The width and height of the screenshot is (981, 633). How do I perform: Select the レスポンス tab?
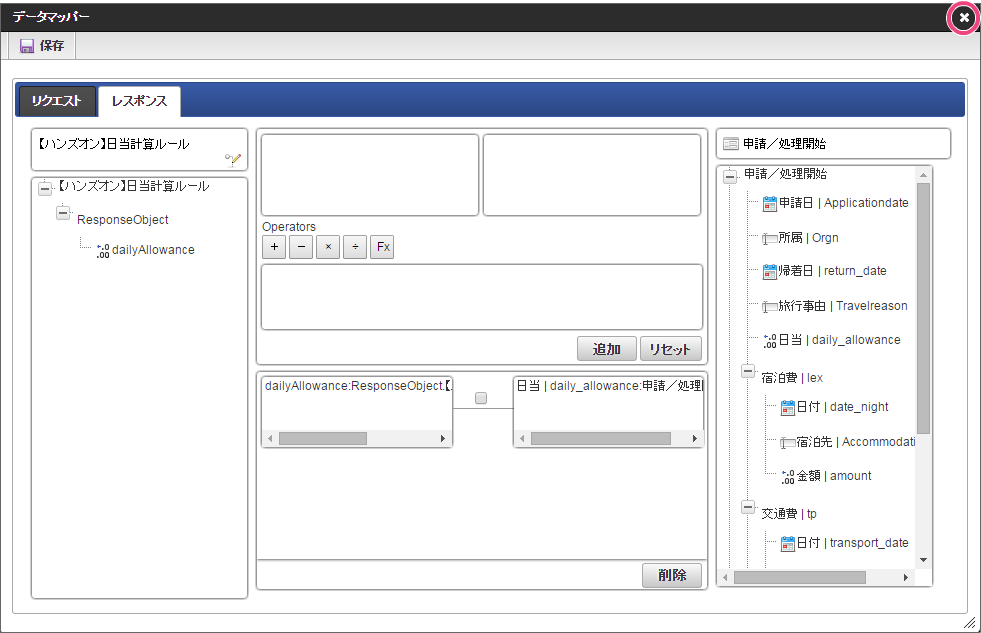pyautogui.click(x=140, y=101)
